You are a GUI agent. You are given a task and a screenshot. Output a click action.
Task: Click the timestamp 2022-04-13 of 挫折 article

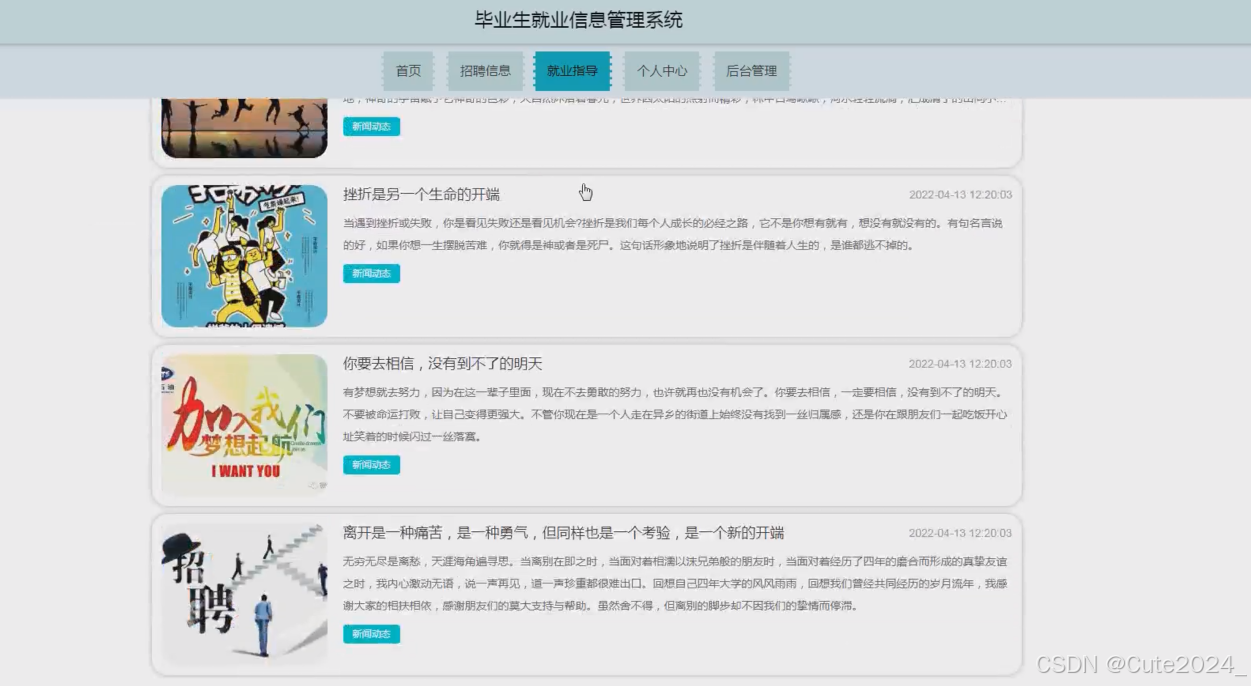tap(961, 196)
